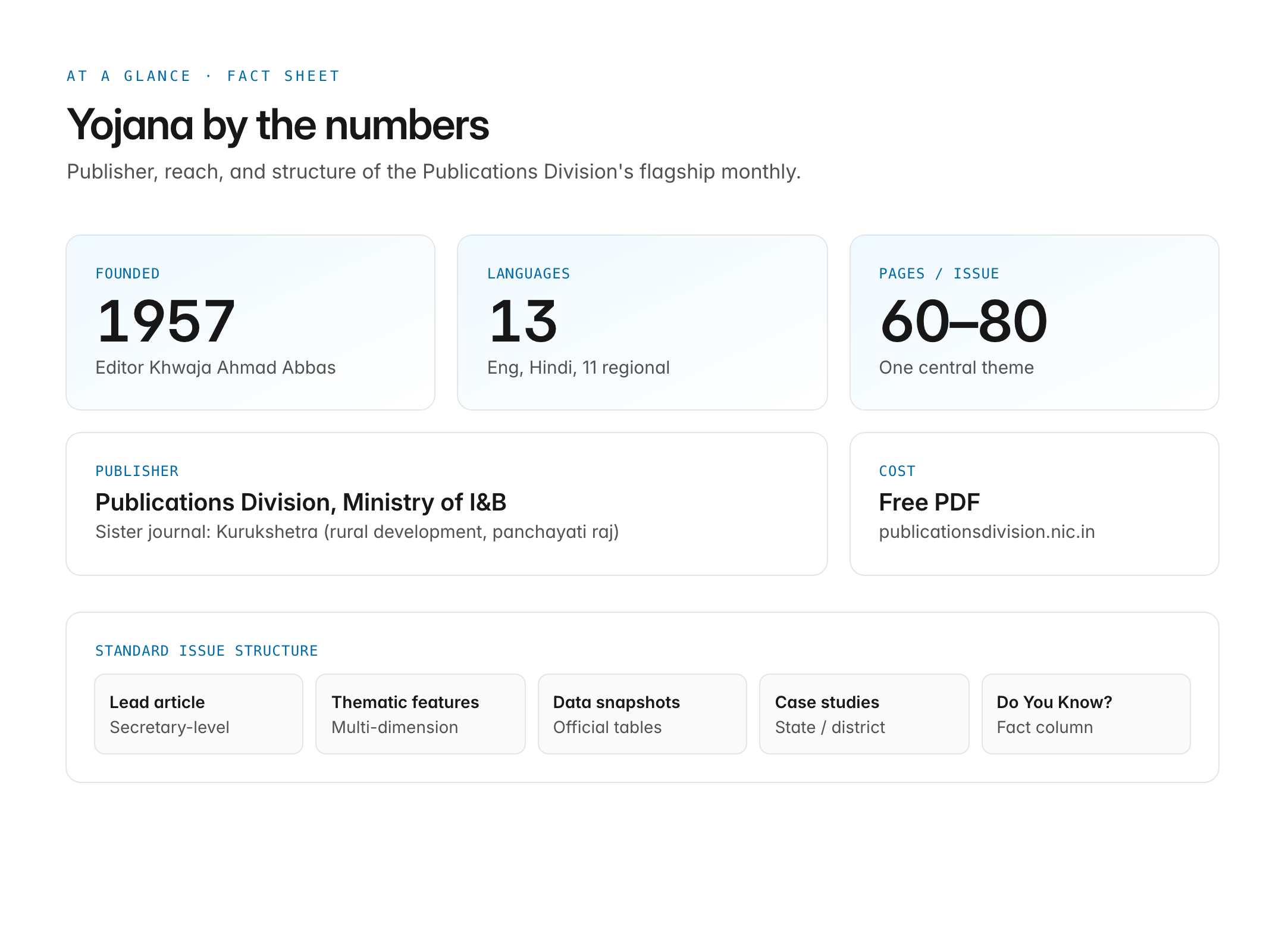Click the 'Secretary-level' description
The height and width of the screenshot is (952, 1285).
tap(170, 727)
